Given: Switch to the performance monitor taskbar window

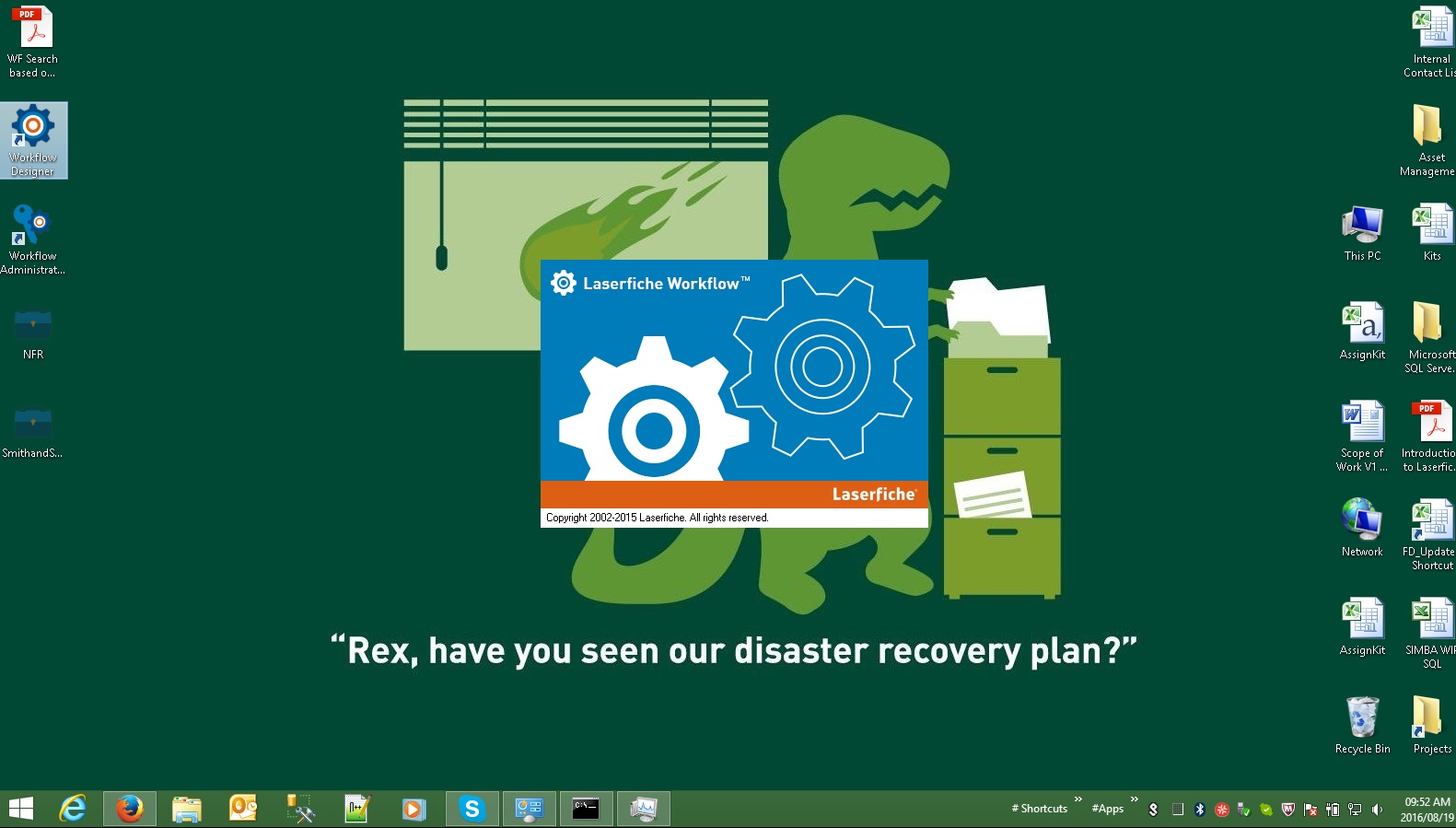Looking at the screenshot, I should [x=644, y=809].
